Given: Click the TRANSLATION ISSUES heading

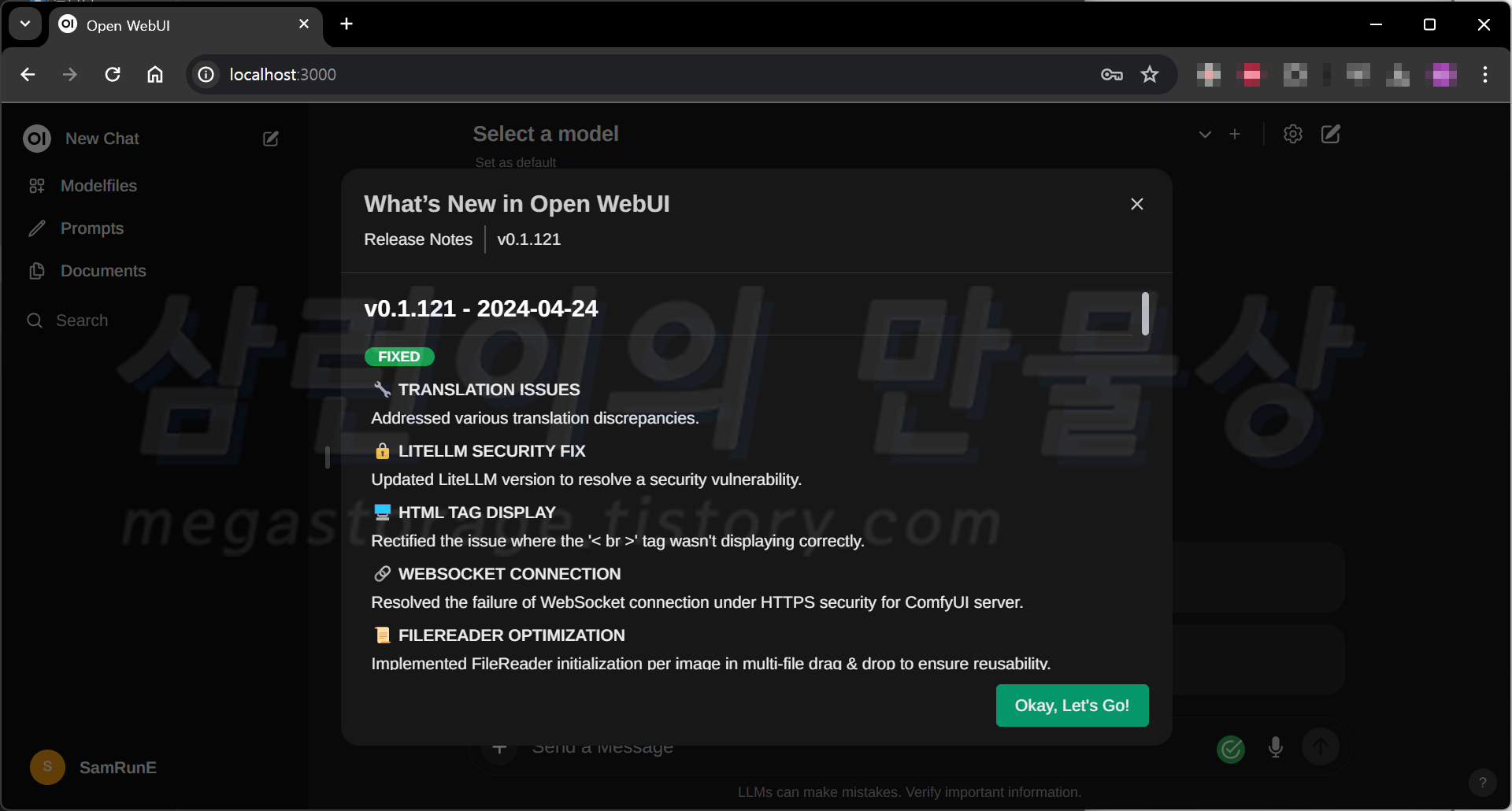Looking at the screenshot, I should [489, 390].
